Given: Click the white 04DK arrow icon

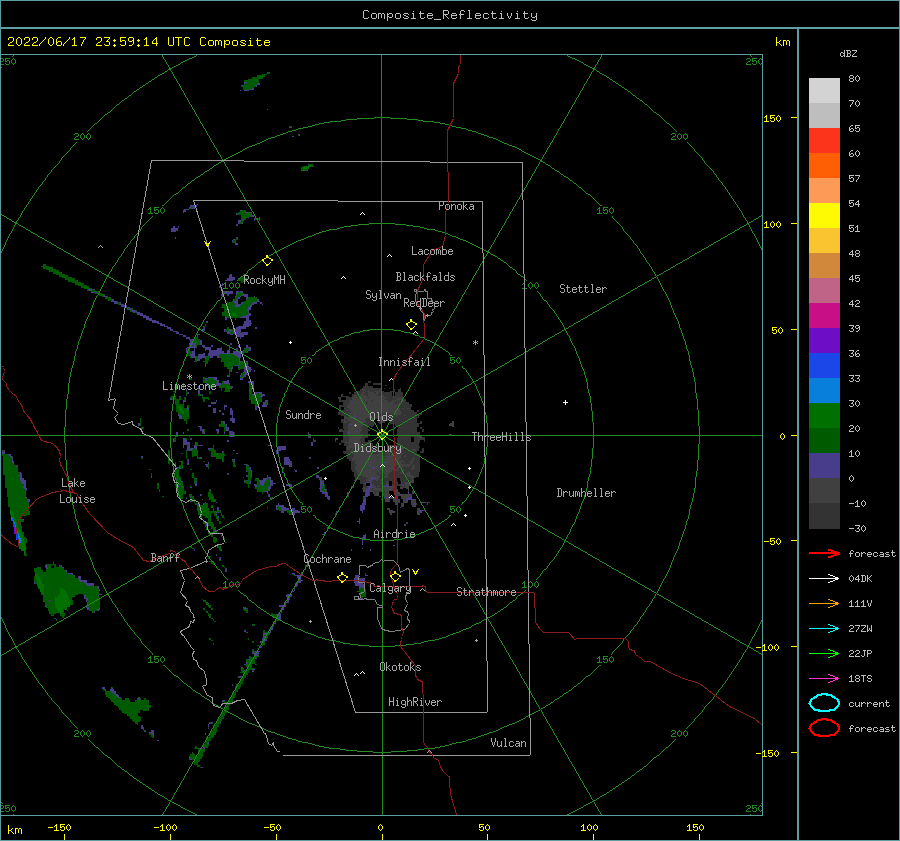Looking at the screenshot, I should pos(824,578).
